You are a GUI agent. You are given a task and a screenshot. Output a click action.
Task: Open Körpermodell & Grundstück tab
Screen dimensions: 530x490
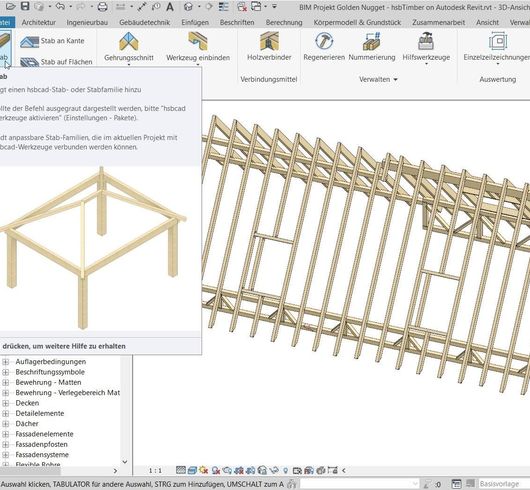pyautogui.click(x=357, y=22)
